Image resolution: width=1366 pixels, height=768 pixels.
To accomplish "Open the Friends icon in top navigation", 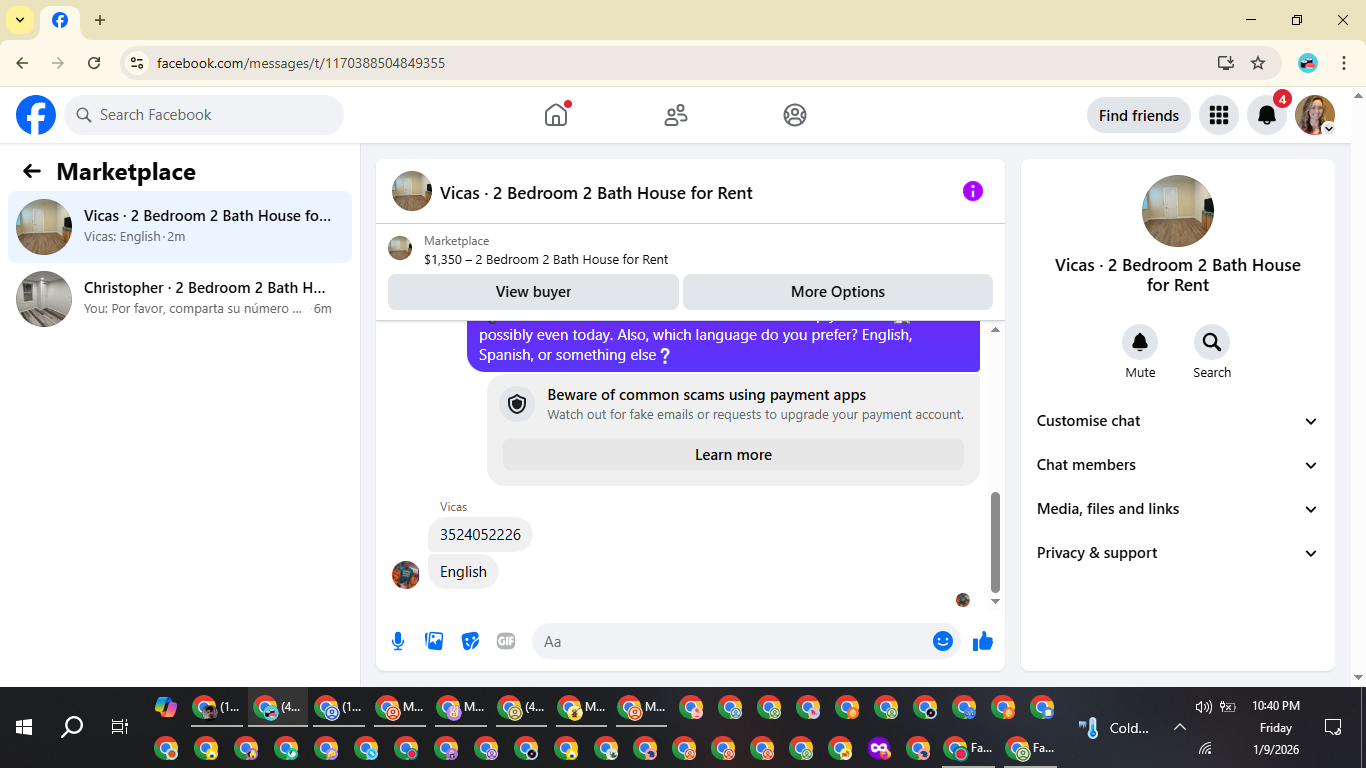I will (676, 115).
